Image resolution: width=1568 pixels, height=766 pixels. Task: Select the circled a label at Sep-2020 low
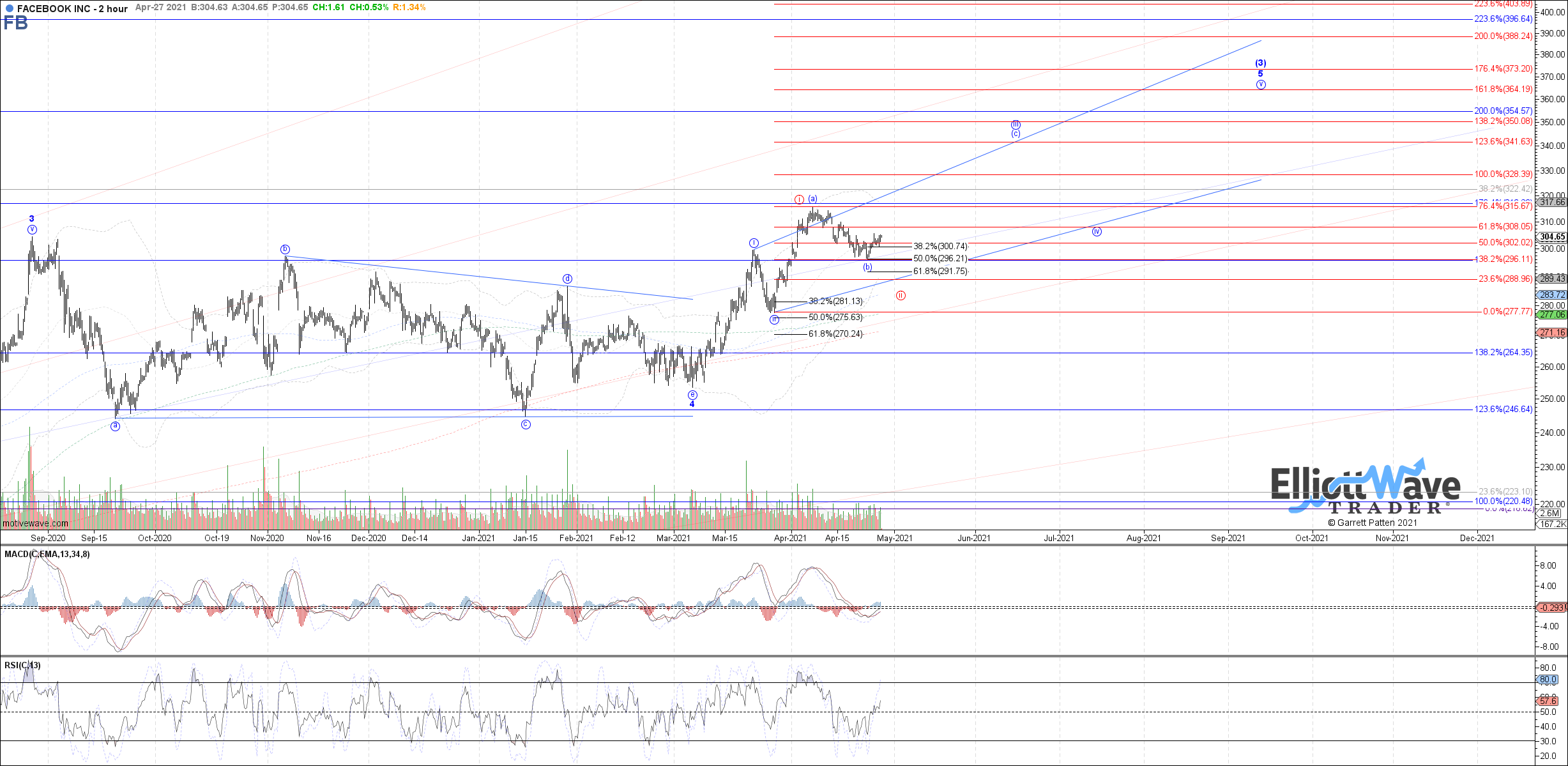click(115, 426)
